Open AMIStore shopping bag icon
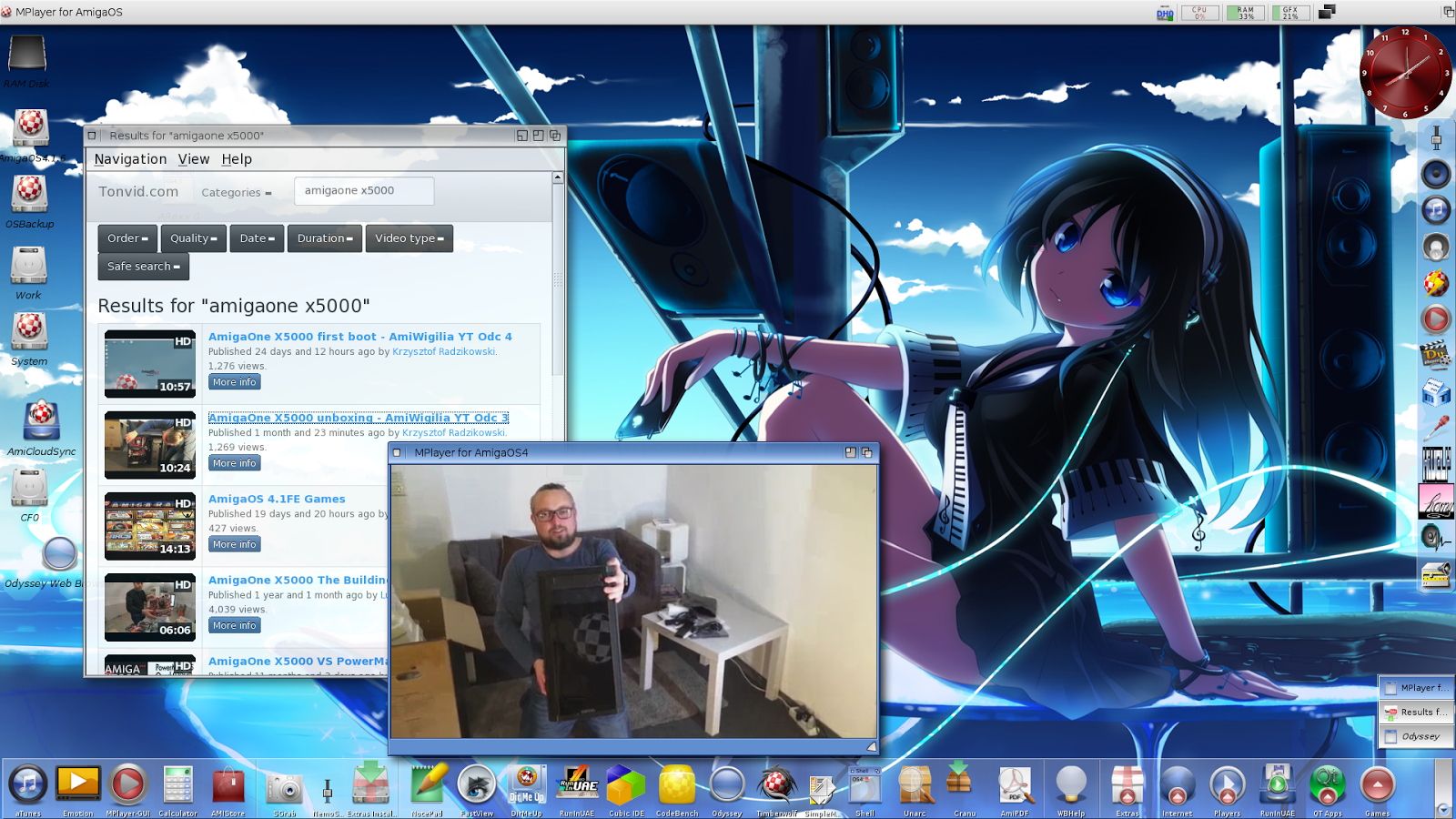The image size is (1456, 819). 227,784
